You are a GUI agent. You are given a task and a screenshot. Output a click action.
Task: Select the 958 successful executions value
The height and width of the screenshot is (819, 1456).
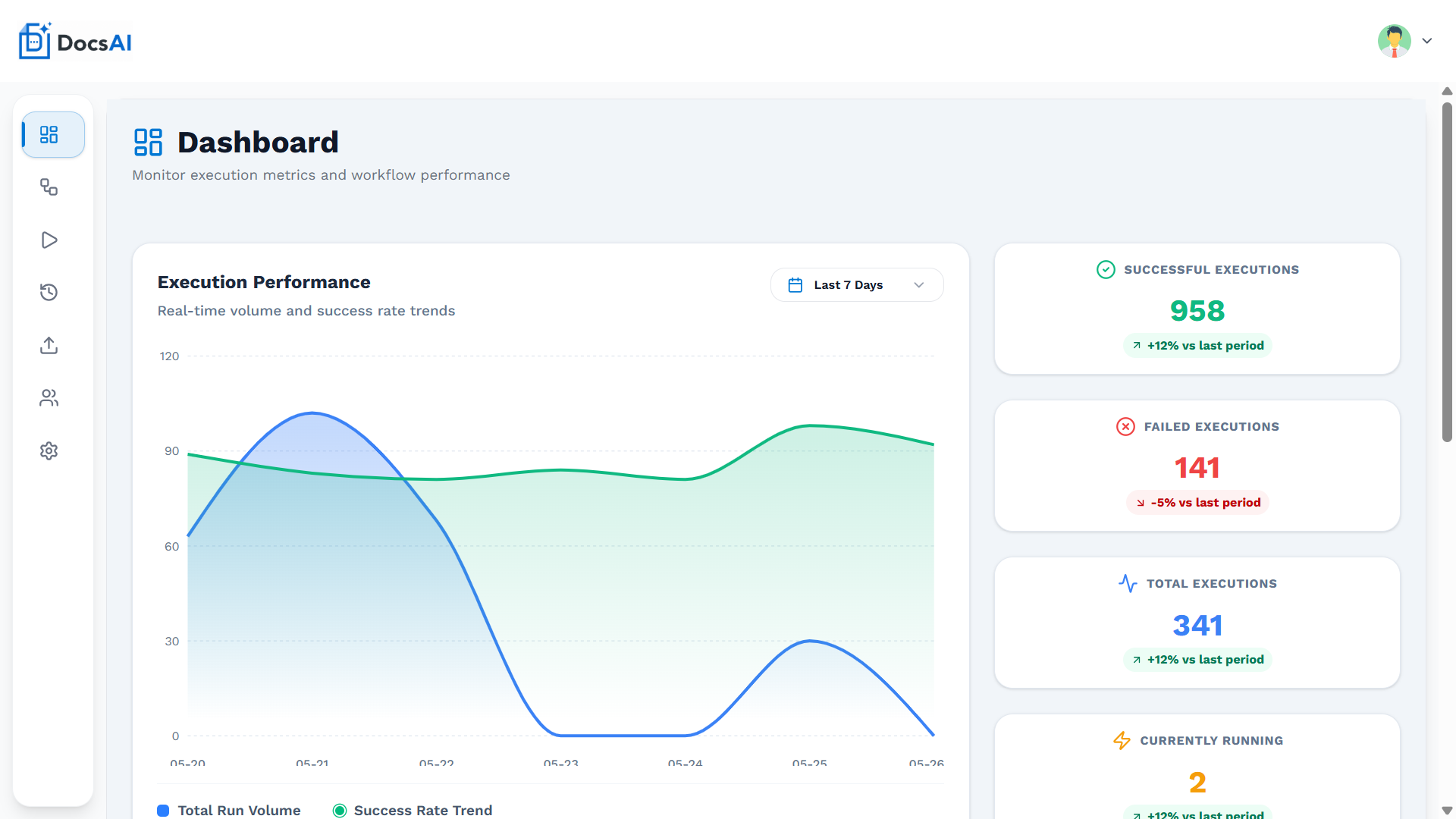point(1197,311)
